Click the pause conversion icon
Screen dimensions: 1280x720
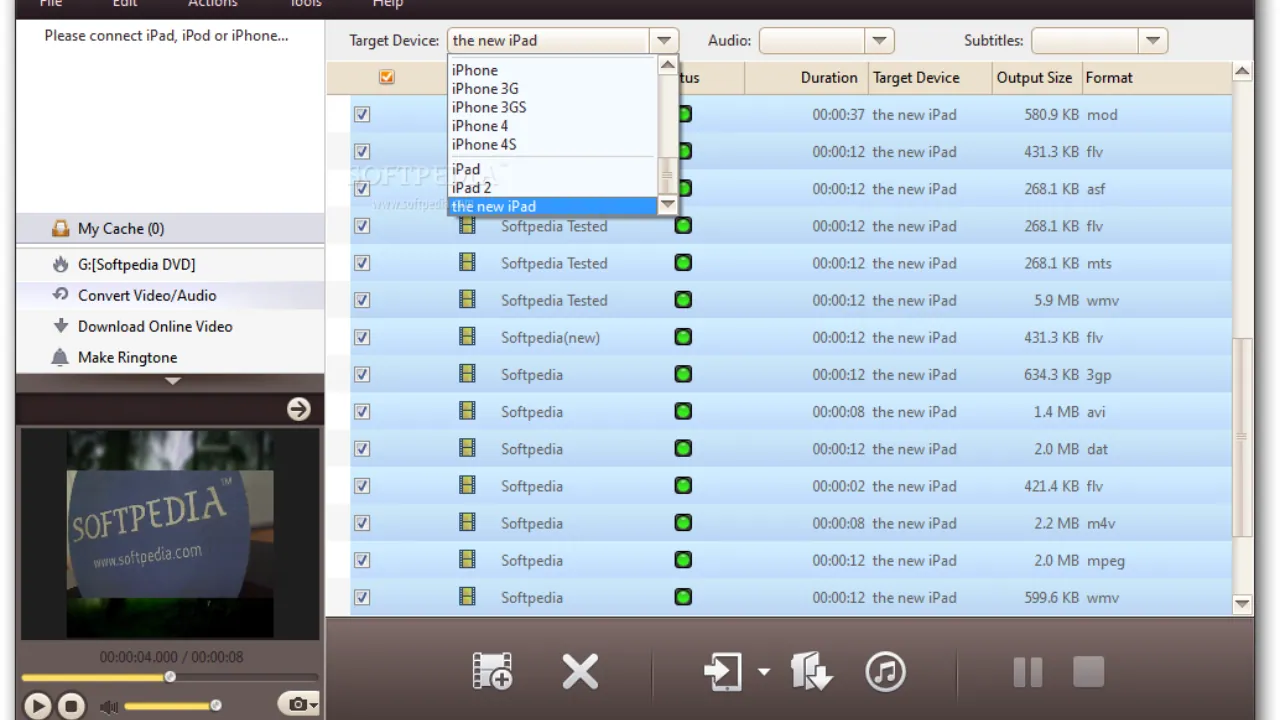(1028, 672)
